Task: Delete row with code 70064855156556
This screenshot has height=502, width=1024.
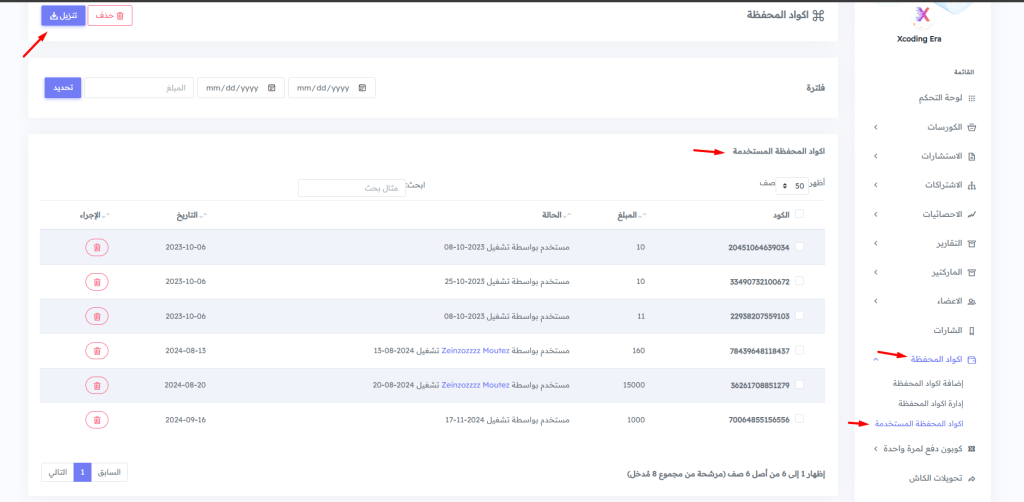Action: [97, 420]
